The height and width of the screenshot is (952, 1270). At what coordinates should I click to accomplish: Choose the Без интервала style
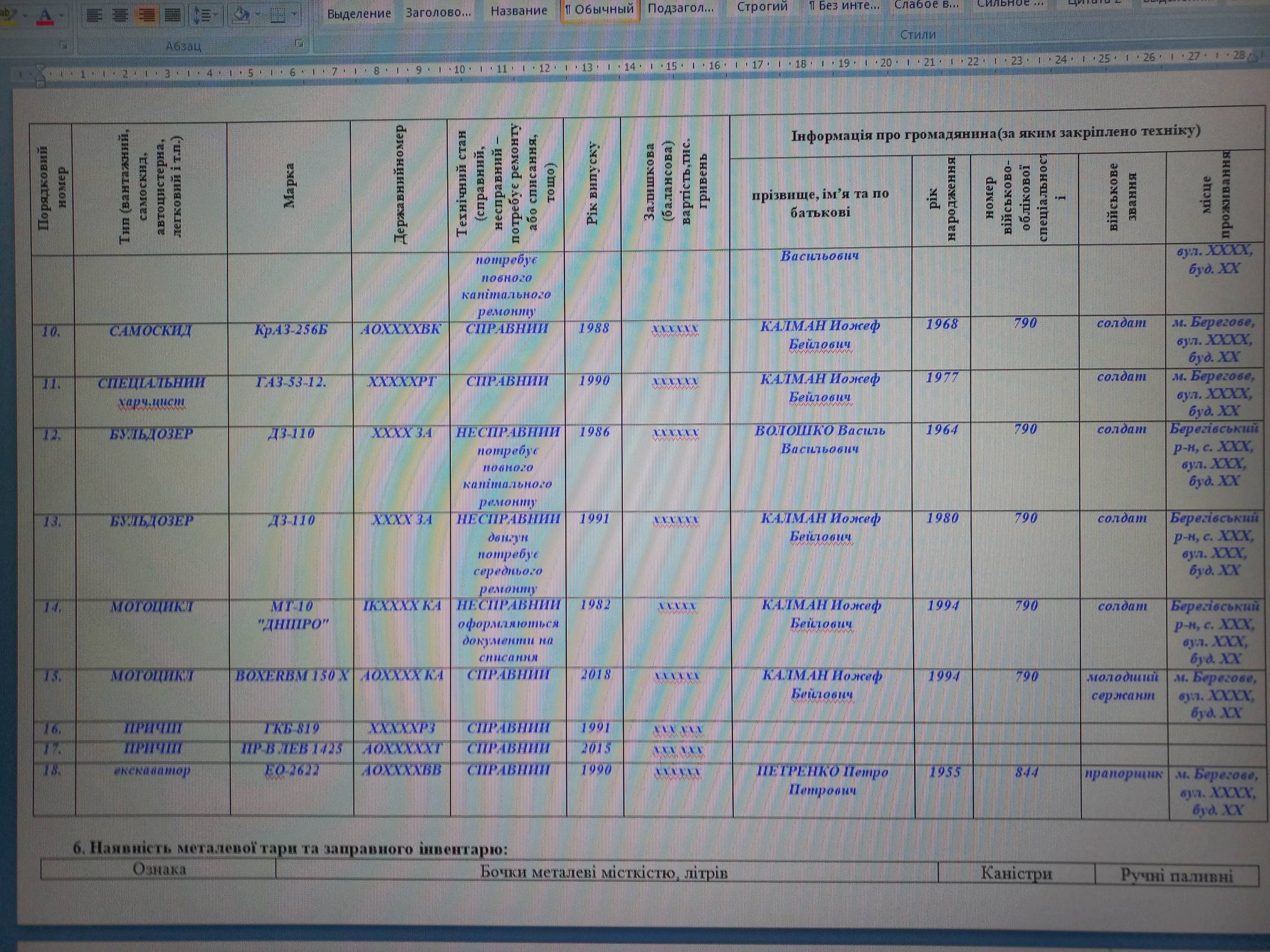pyautogui.click(x=845, y=6)
